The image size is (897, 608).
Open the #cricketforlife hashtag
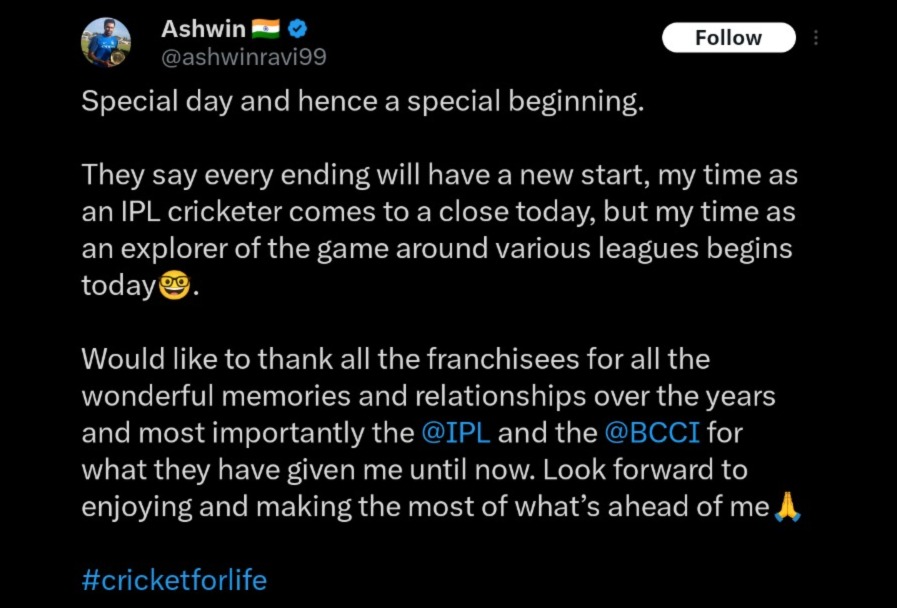tap(174, 580)
